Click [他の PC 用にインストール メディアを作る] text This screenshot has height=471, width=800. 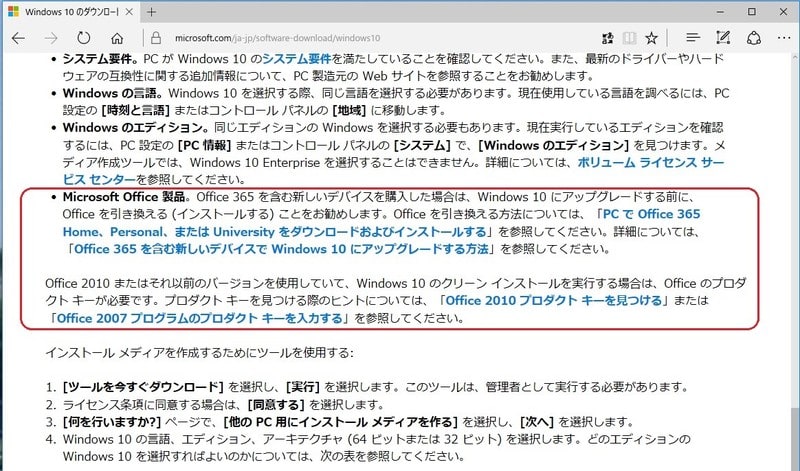point(341,422)
